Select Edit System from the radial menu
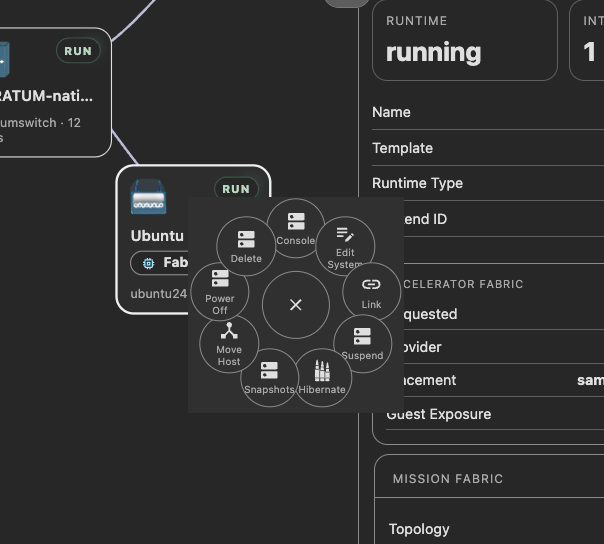604x544 pixels. point(345,246)
